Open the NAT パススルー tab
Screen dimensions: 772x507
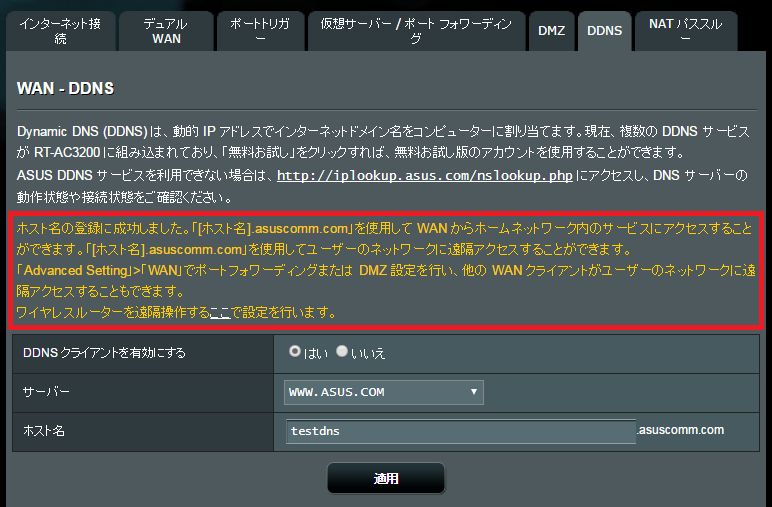tap(686, 31)
